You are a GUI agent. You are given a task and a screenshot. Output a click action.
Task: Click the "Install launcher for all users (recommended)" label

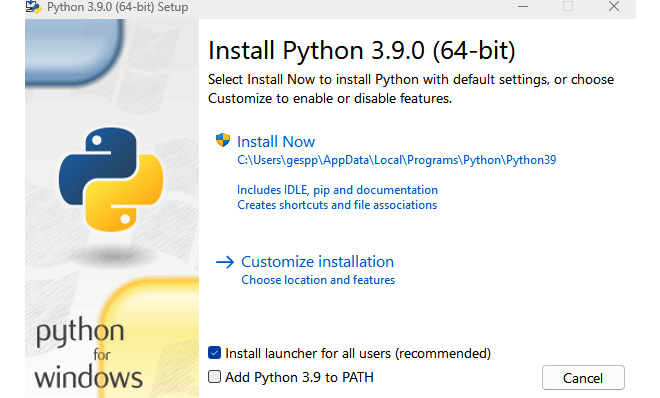[x=358, y=353]
